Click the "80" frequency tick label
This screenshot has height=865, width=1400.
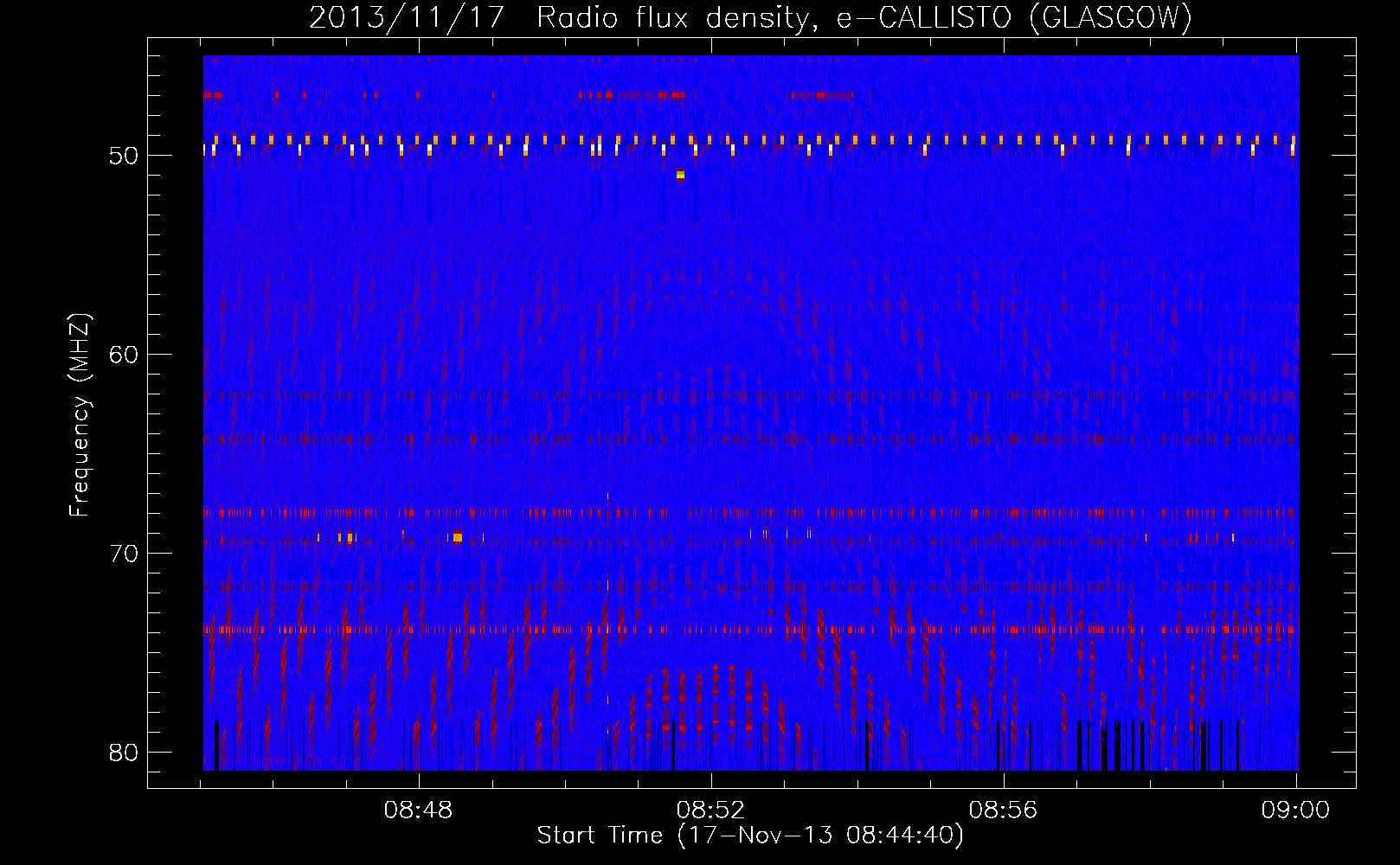click(x=124, y=753)
